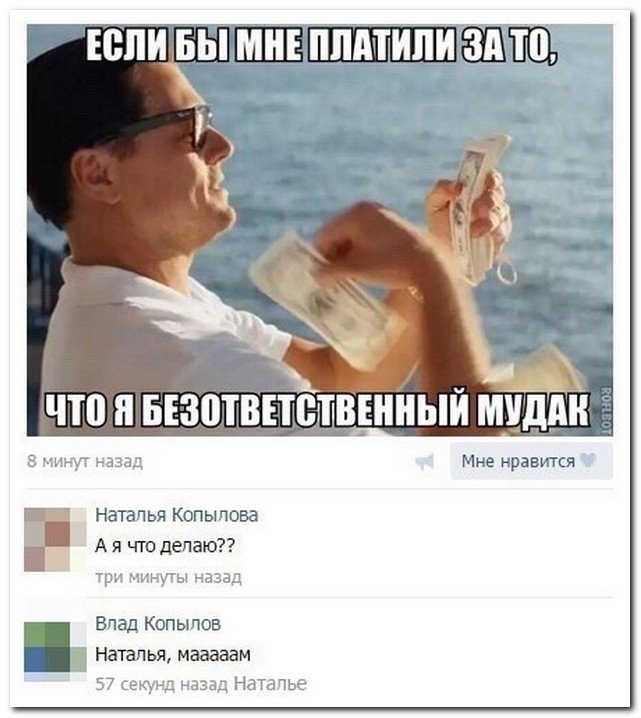Open Влад Копылов's profile name link
The image size is (641, 718).
(x=158, y=623)
